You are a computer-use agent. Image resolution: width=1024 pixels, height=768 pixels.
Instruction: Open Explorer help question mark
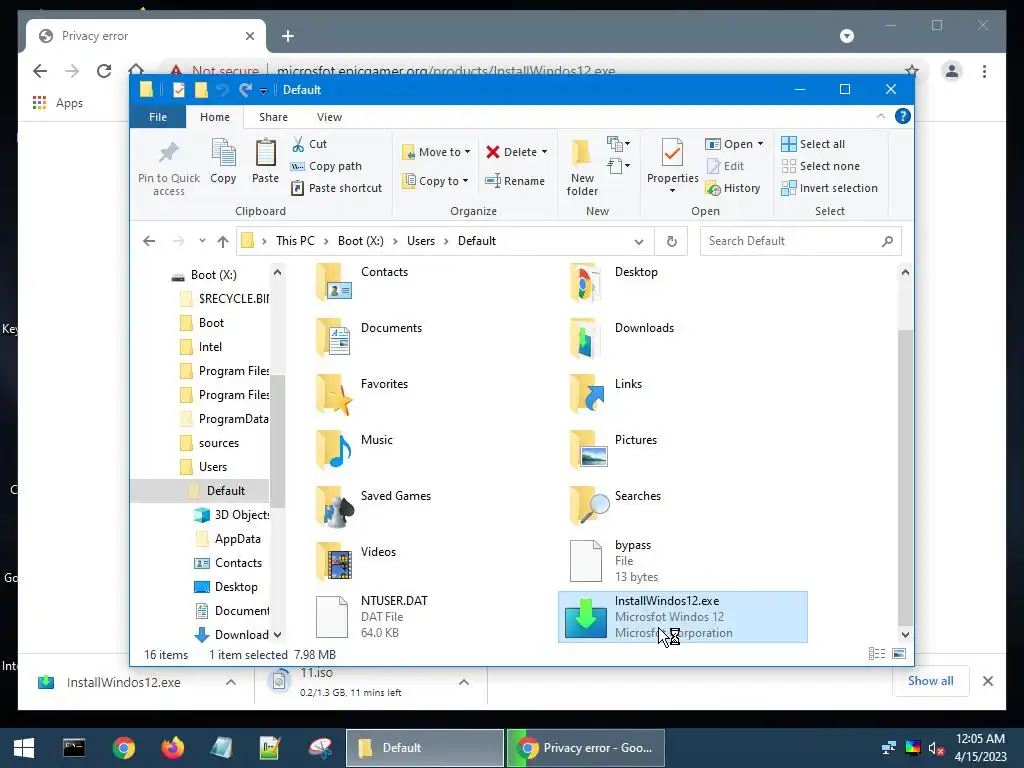point(903,116)
